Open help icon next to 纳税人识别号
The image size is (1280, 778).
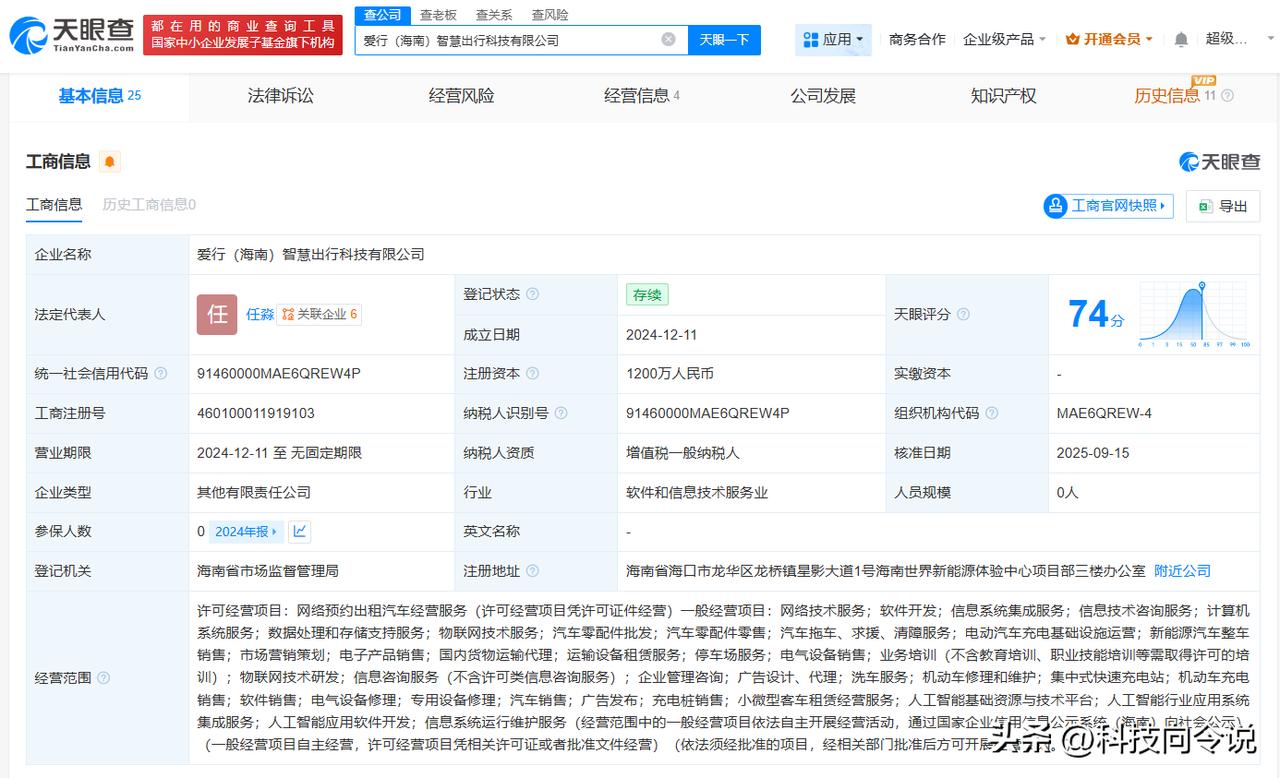point(560,413)
